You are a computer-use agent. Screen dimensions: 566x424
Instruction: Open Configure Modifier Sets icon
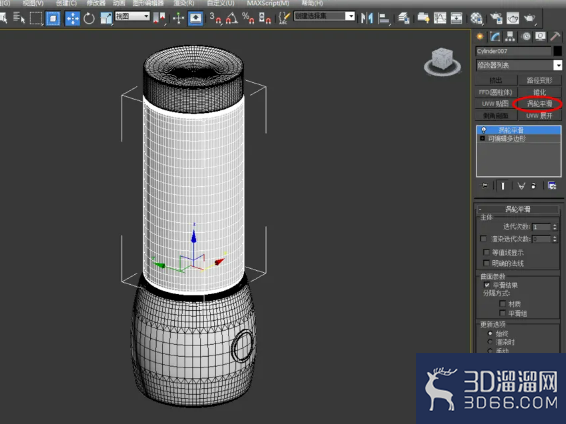pyautogui.click(x=552, y=186)
